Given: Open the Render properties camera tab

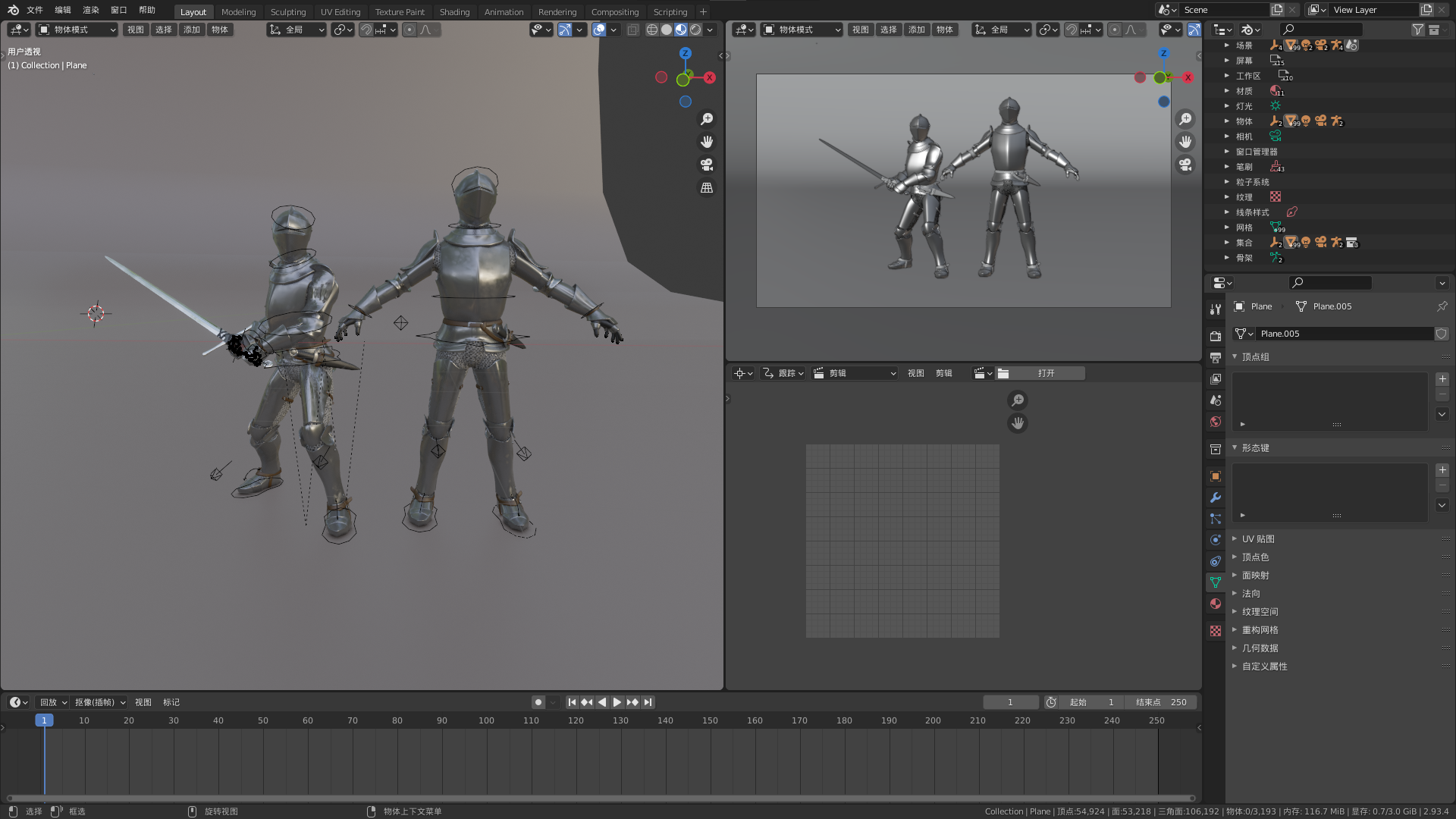Looking at the screenshot, I should [1216, 336].
